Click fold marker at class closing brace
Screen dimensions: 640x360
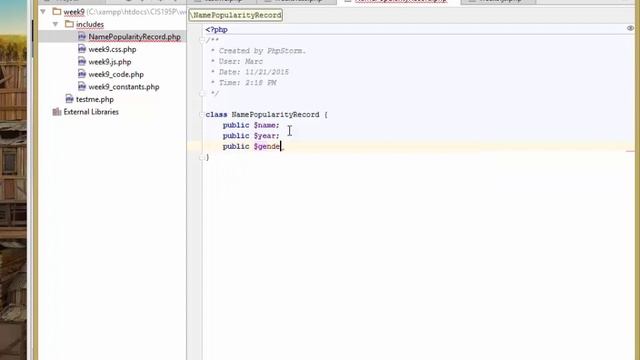click(202, 157)
